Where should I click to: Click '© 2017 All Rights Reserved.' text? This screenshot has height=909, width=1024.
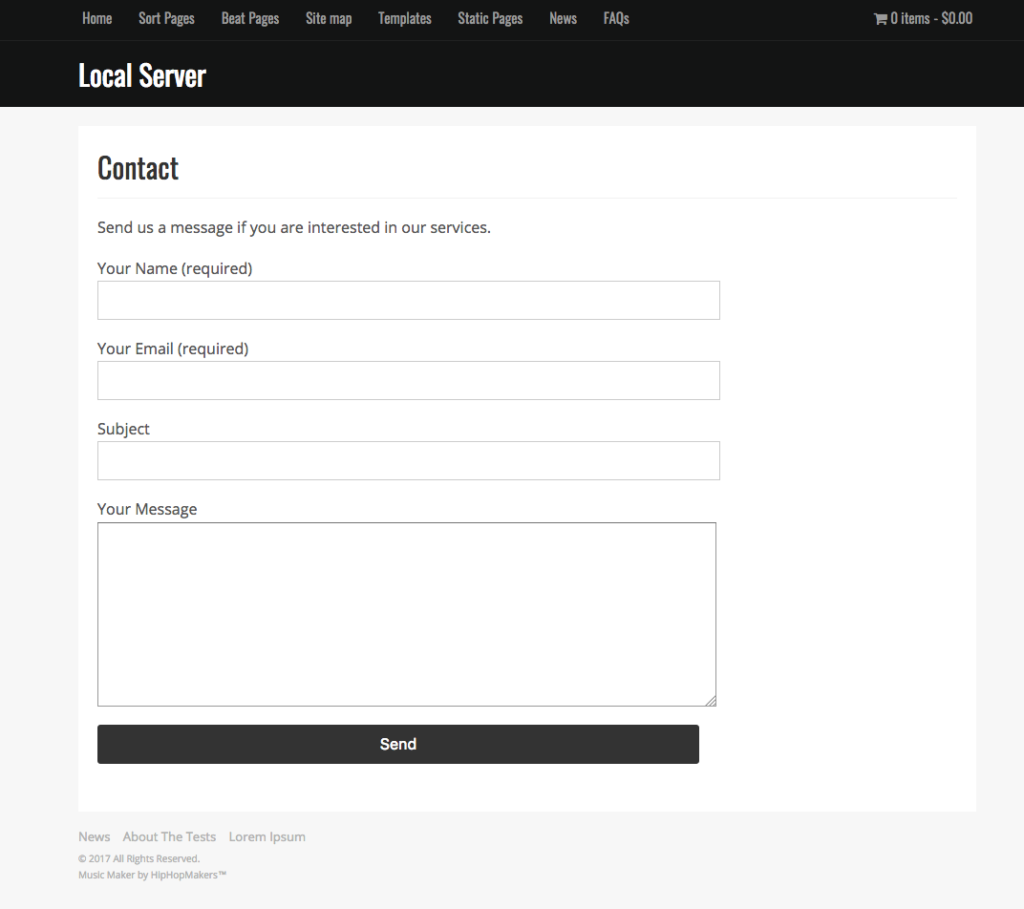pos(139,859)
